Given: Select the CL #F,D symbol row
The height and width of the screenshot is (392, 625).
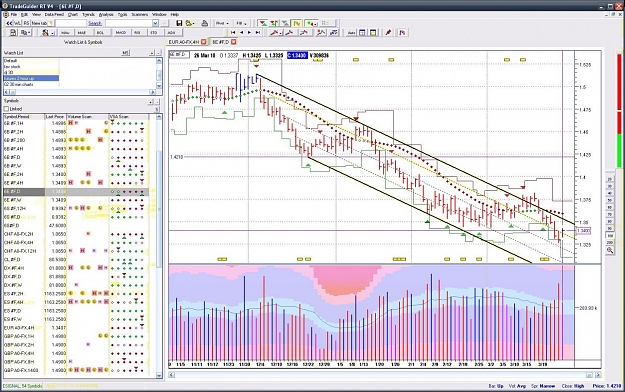Looking at the screenshot, I should point(76,260).
